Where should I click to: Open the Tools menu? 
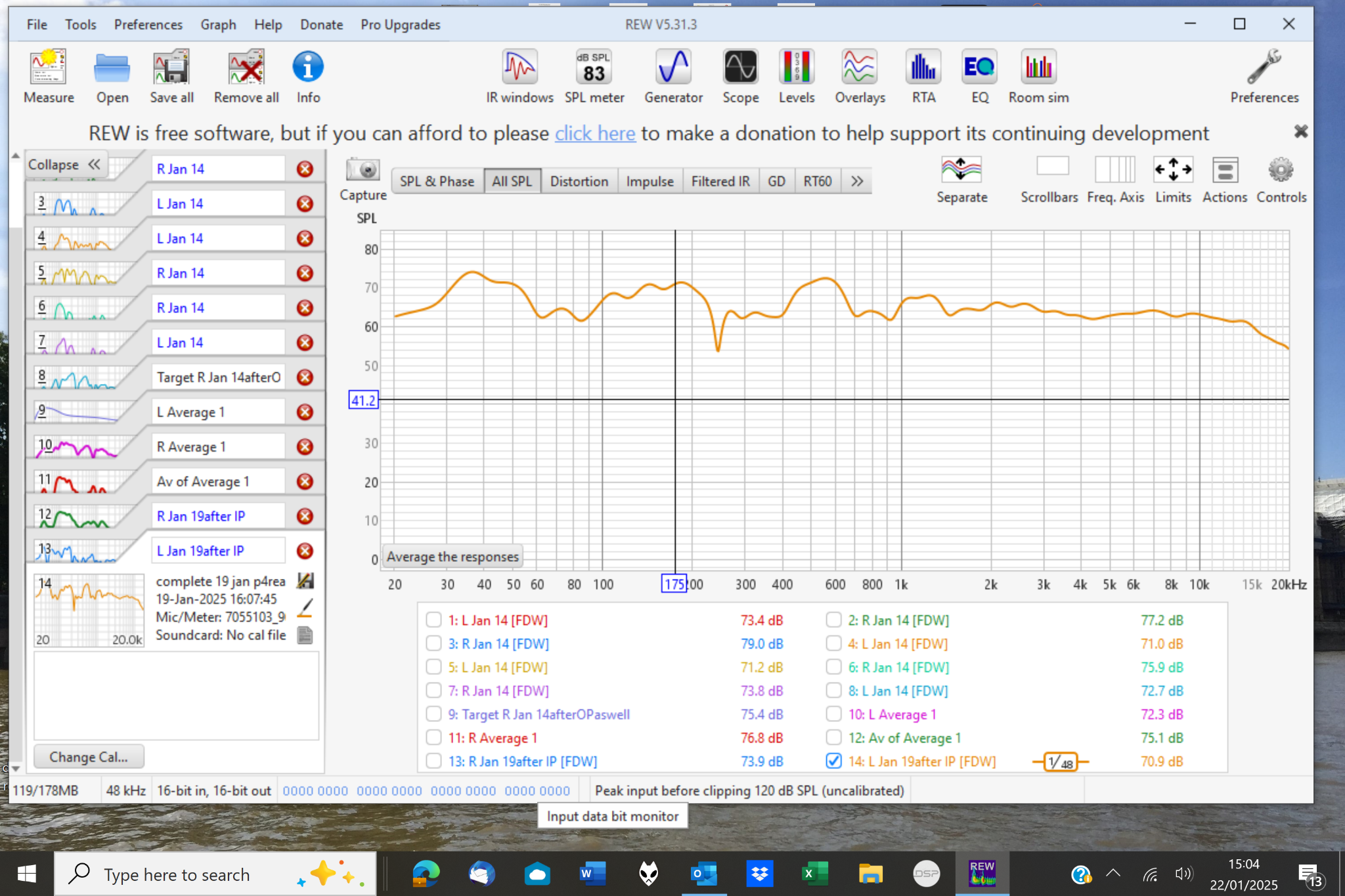pyautogui.click(x=81, y=25)
